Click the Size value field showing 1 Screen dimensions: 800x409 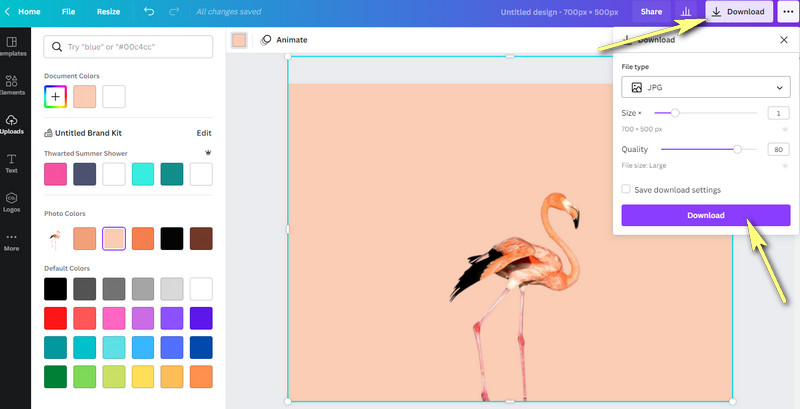coord(779,113)
